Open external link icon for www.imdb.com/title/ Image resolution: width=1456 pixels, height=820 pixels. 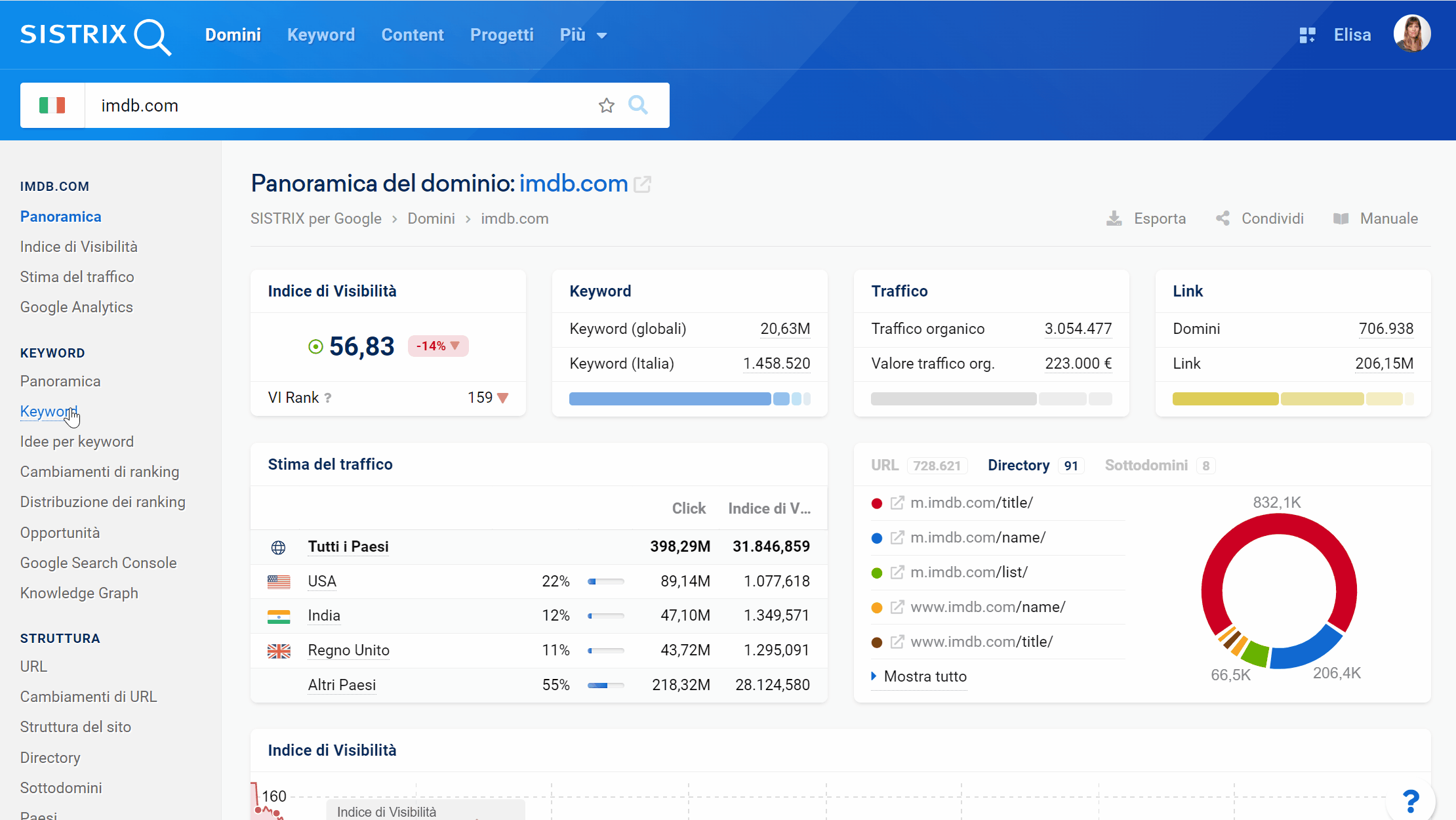click(x=897, y=642)
